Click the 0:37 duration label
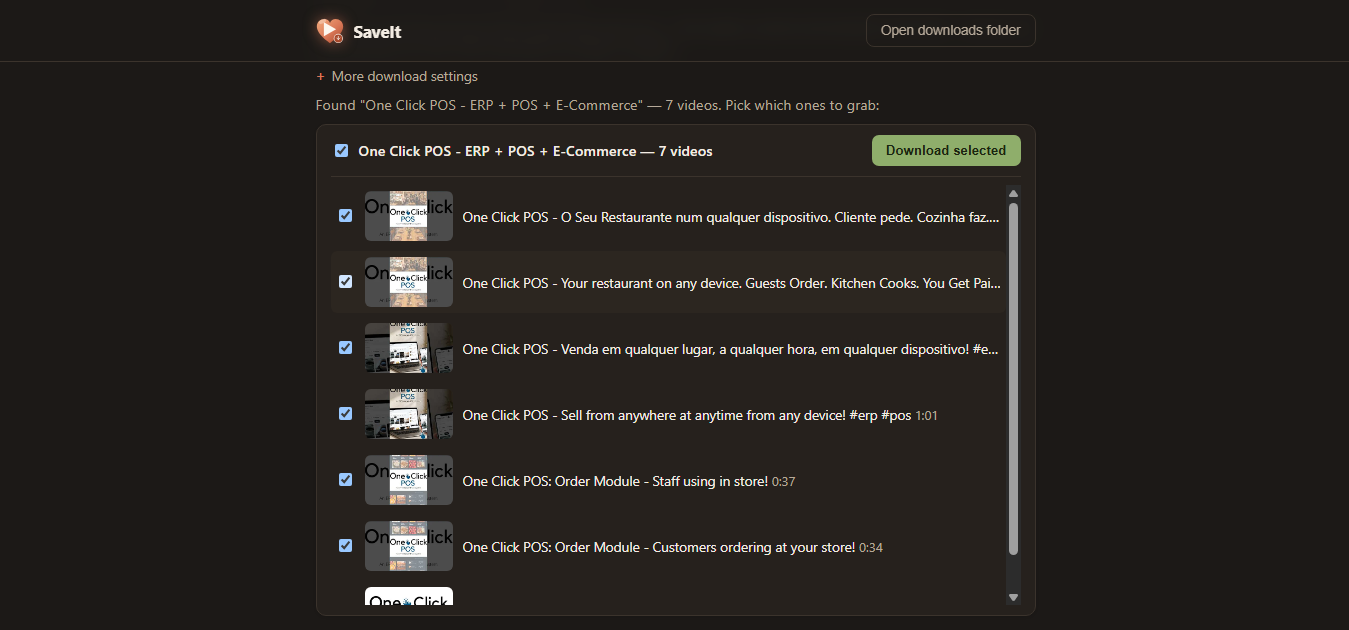The image size is (1349, 630). [783, 482]
